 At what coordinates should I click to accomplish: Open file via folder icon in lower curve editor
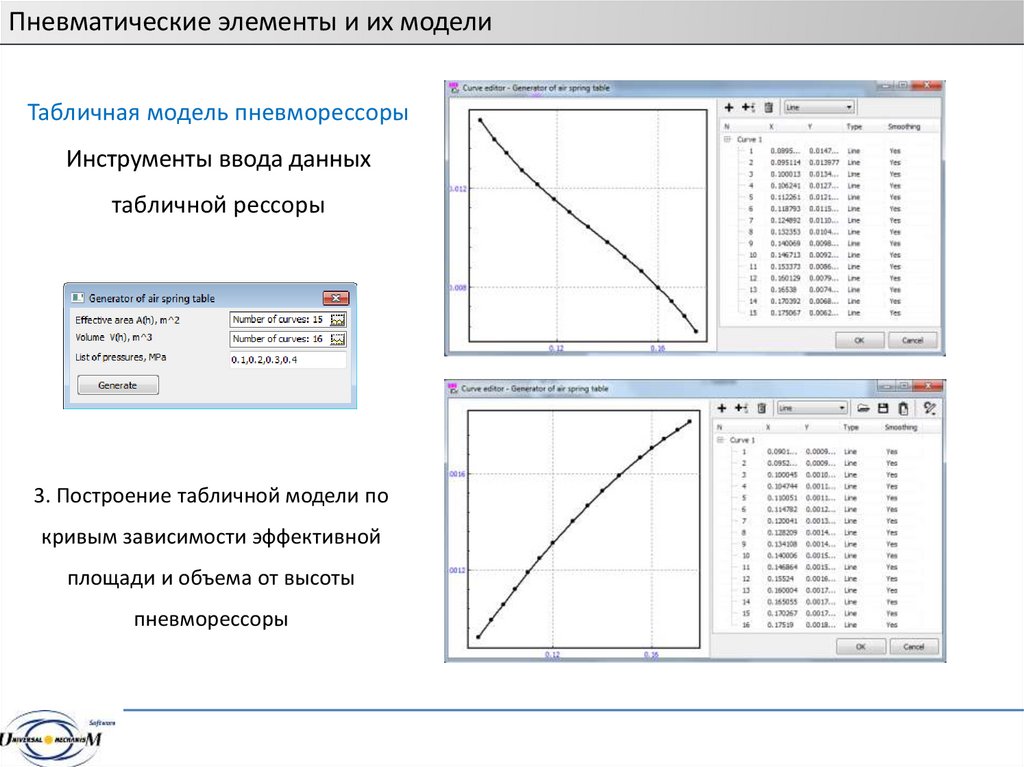863,408
